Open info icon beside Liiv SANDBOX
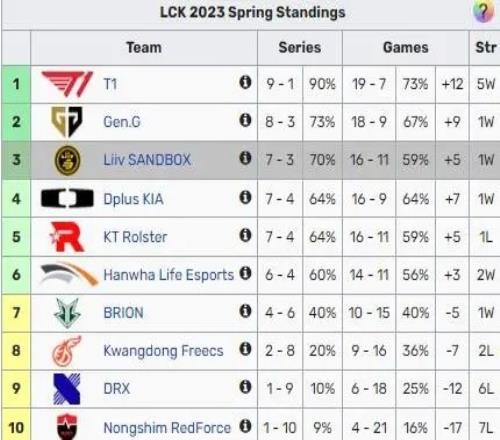 245,158
